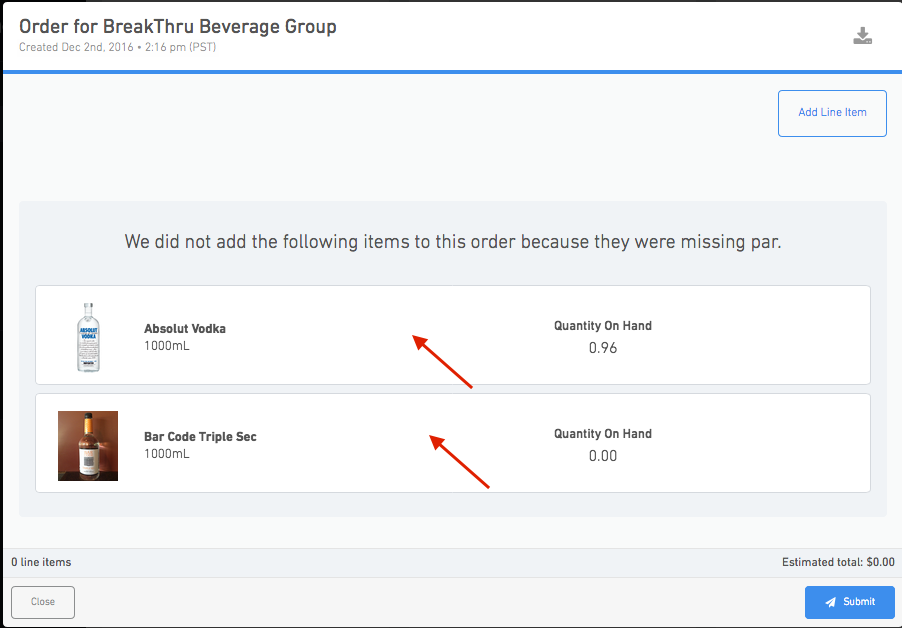
Task: Click the Order for BreakThru Beverage Group title
Action: pos(178,26)
